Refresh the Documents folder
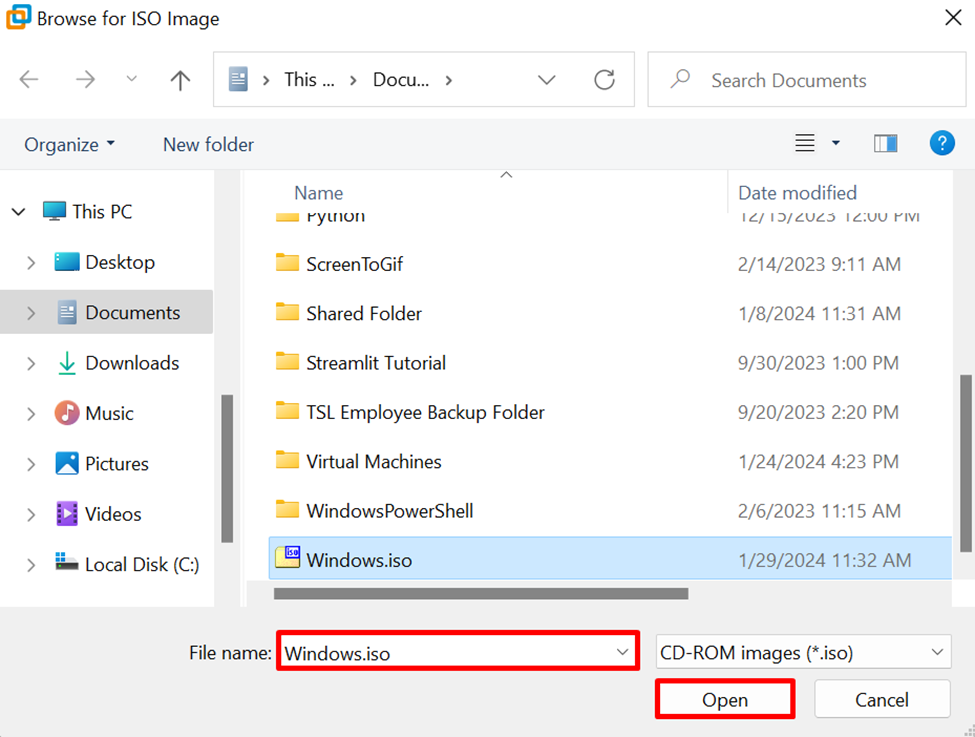The height and width of the screenshot is (737, 975). tap(604, 80)
